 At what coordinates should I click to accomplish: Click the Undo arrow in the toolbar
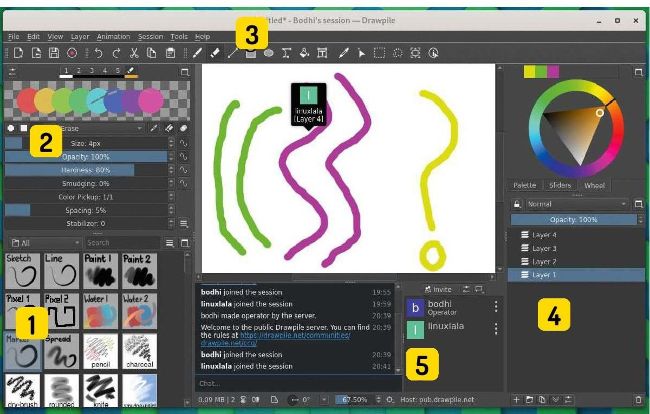[x=98, y=52]
